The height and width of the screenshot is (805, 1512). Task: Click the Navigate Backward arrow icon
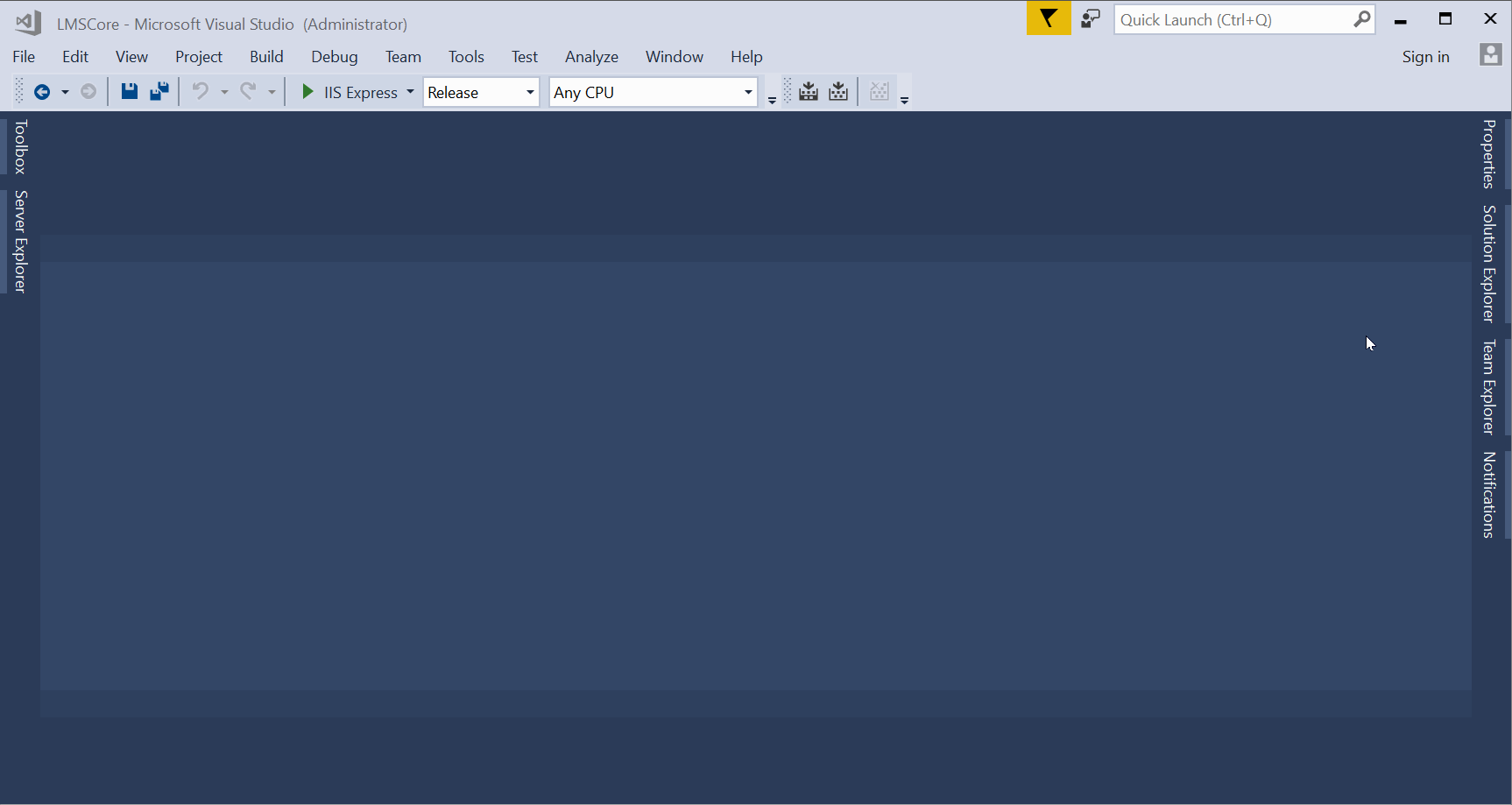pyautogui.click(x=41, y=92)
